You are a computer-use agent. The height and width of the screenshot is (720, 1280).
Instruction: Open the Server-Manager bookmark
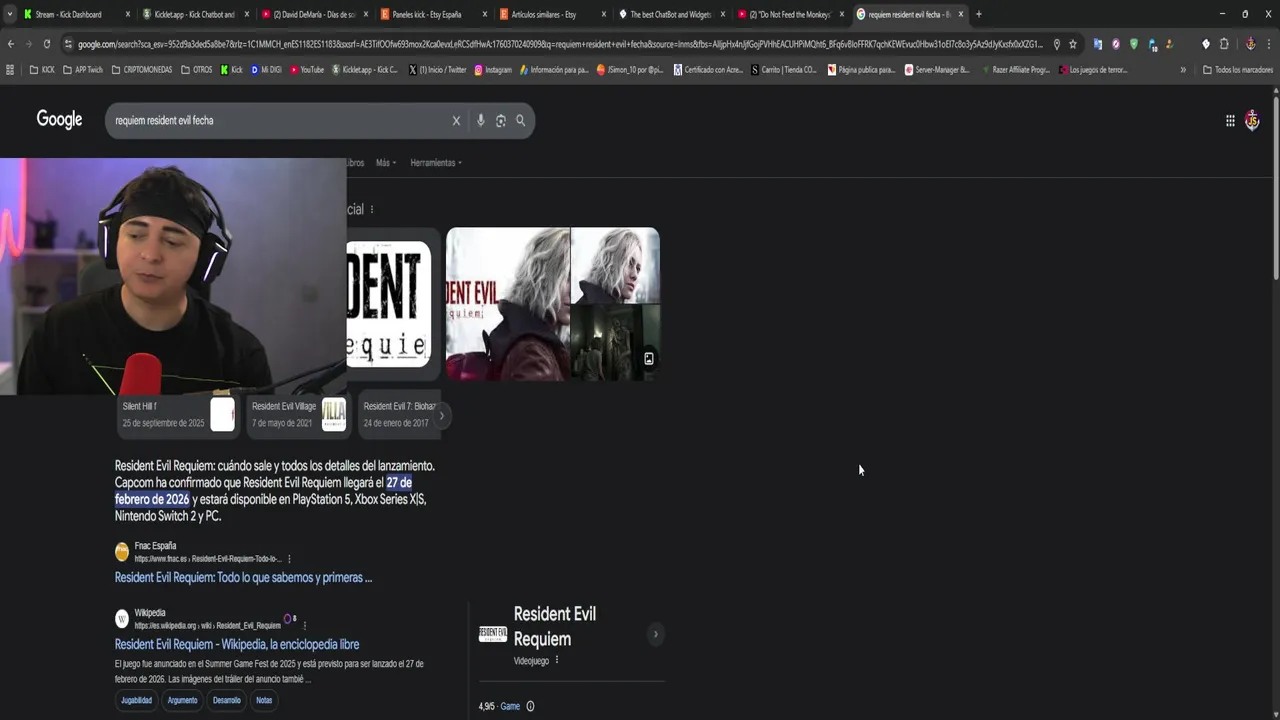coord(937,70)
